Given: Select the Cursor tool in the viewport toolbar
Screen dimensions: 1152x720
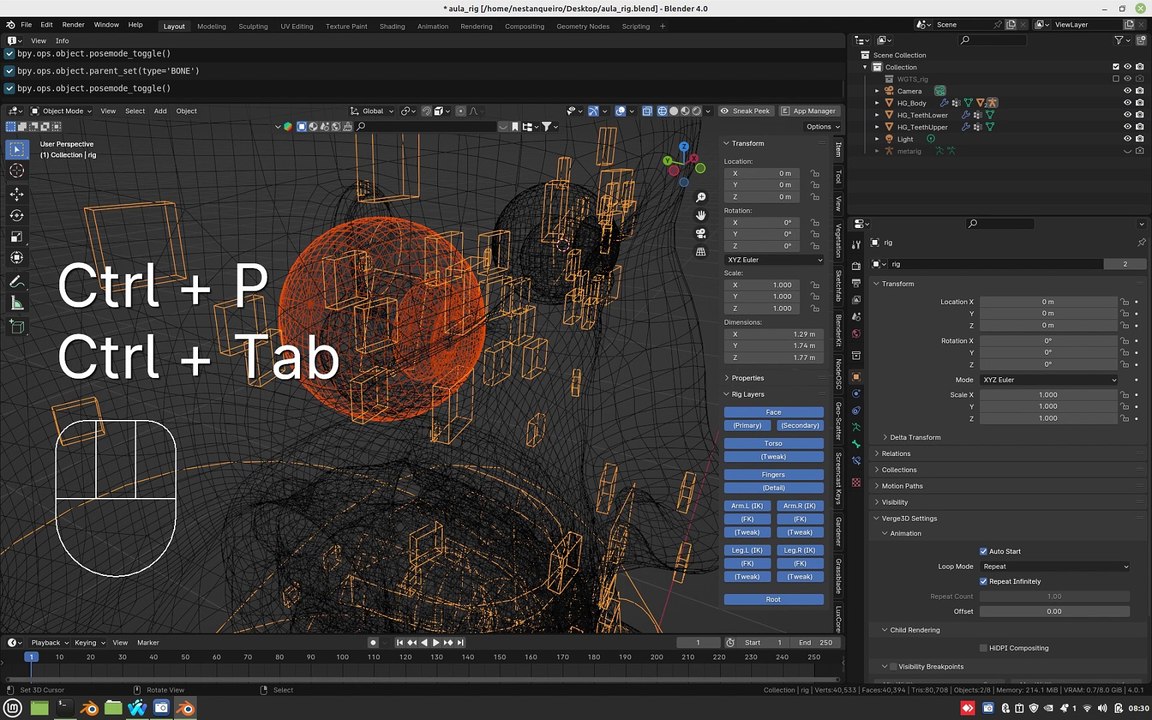Looking at the screenshot, I should tap(17, 170).
